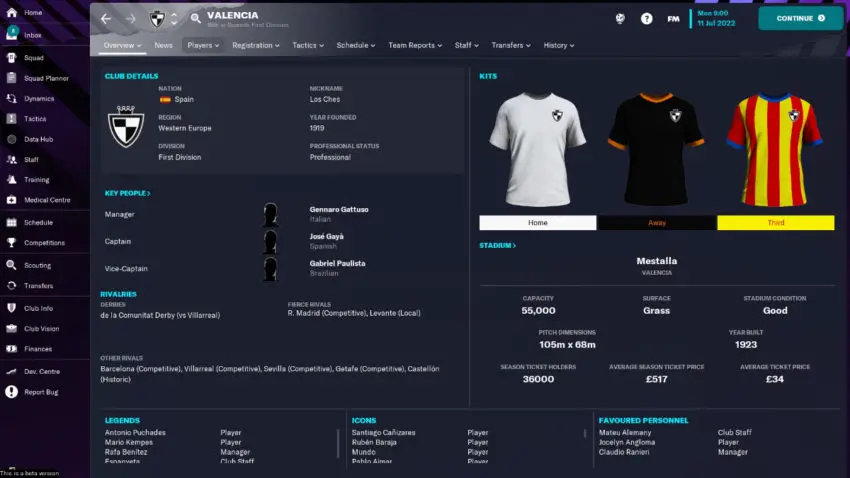Open the Inbox sidebar icon

[11, 34]
